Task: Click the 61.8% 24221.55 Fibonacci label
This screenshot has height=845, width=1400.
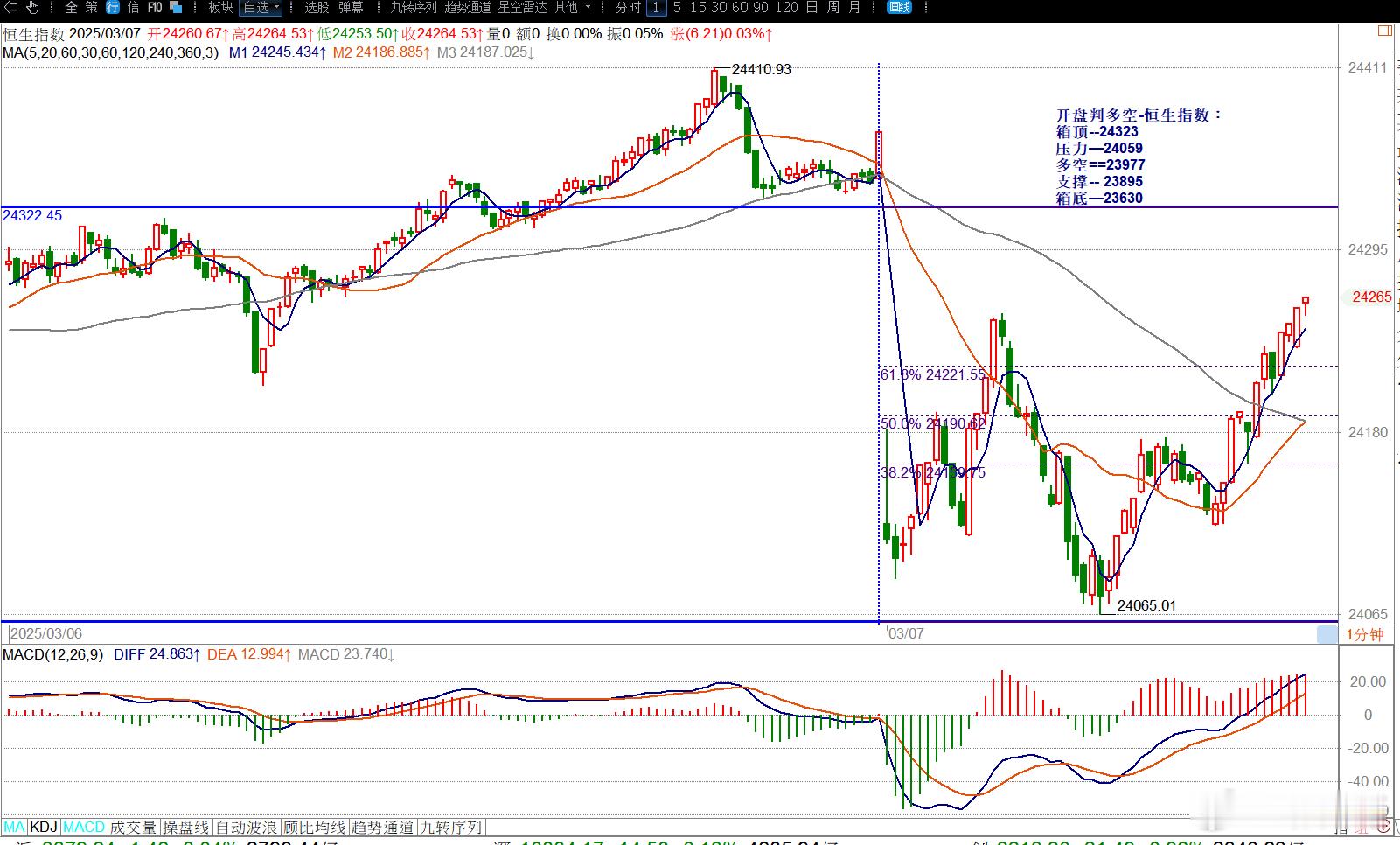Action: click(932, 374)
